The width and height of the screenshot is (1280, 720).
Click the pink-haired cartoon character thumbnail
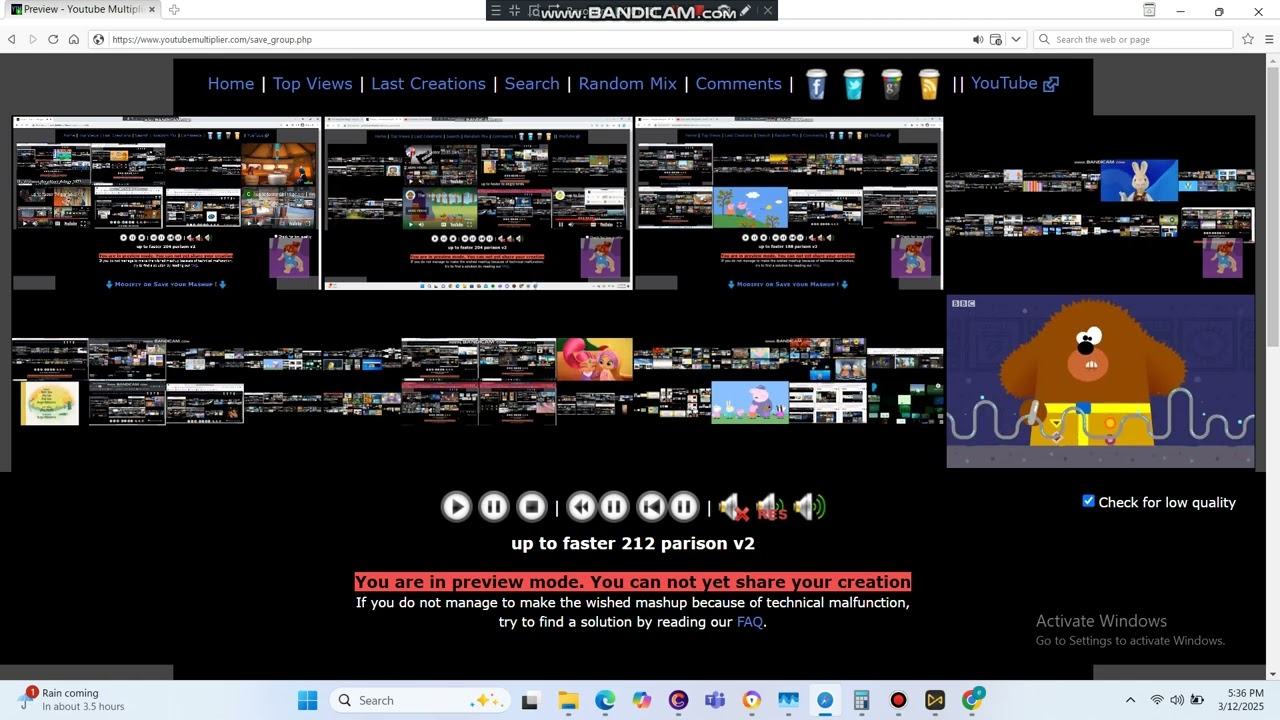[594, 360]
